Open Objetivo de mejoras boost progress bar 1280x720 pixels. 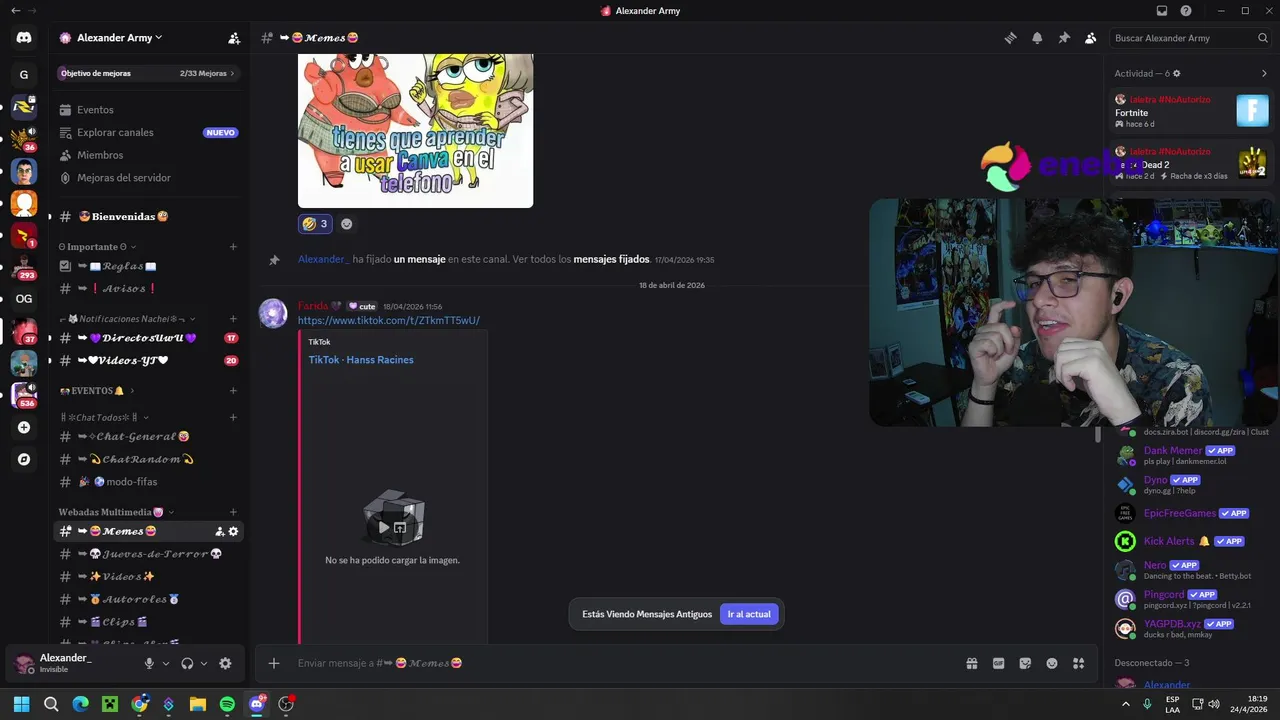147,73
